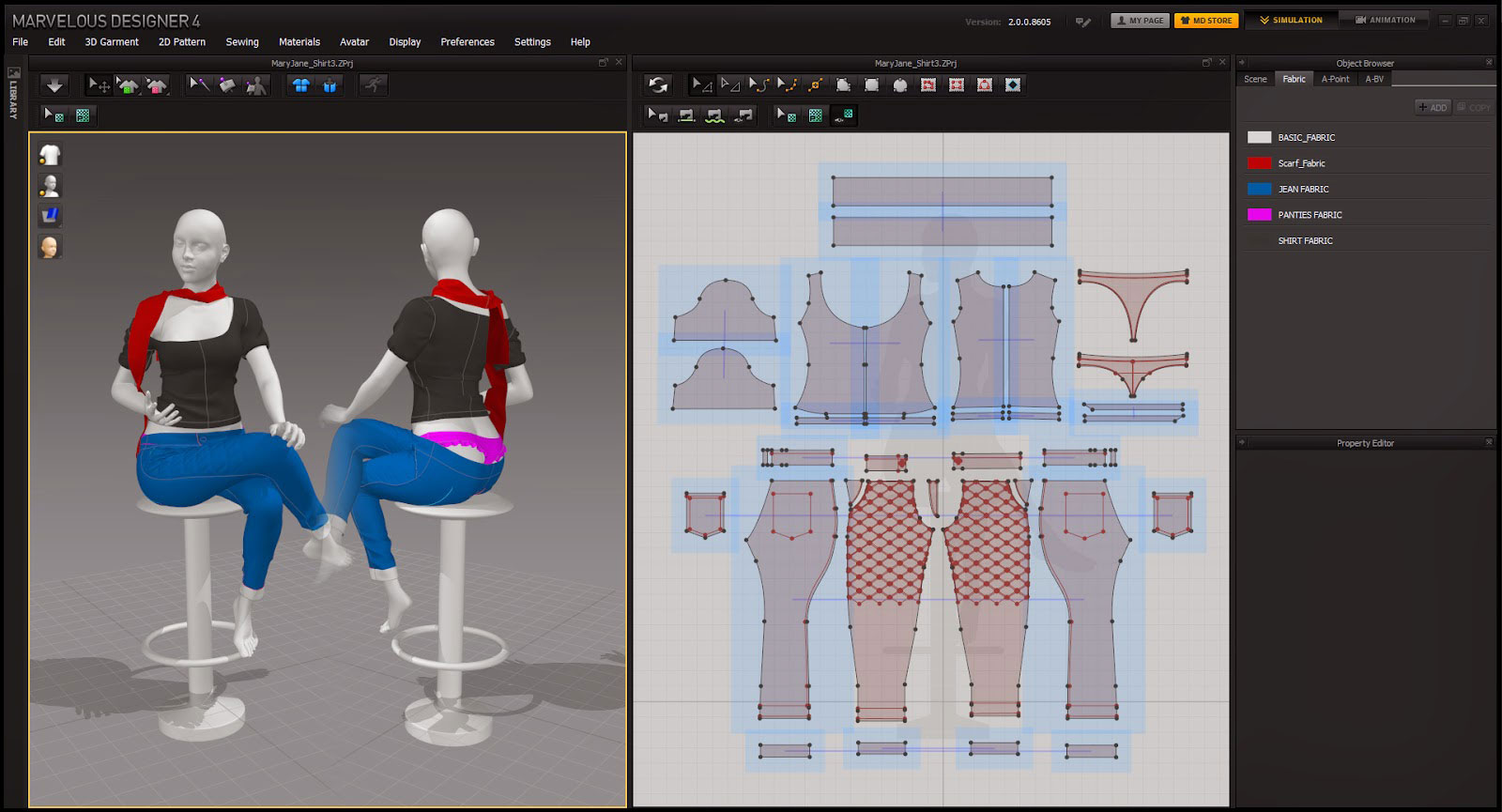This screenshot has width=1502, height=812.
Task: Toggle garment display shirt icon in 3D view
Action: pyautogui.click(x=50, y=156)
